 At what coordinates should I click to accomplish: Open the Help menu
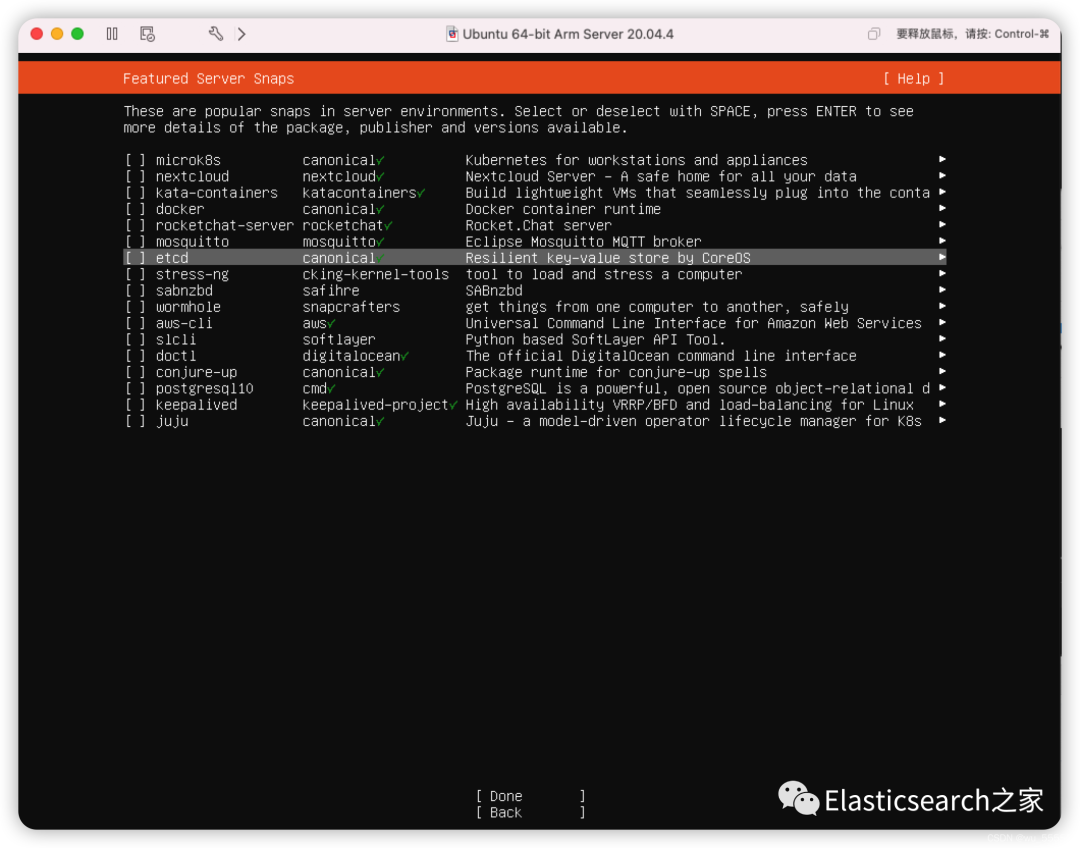(x=913, y=79)
